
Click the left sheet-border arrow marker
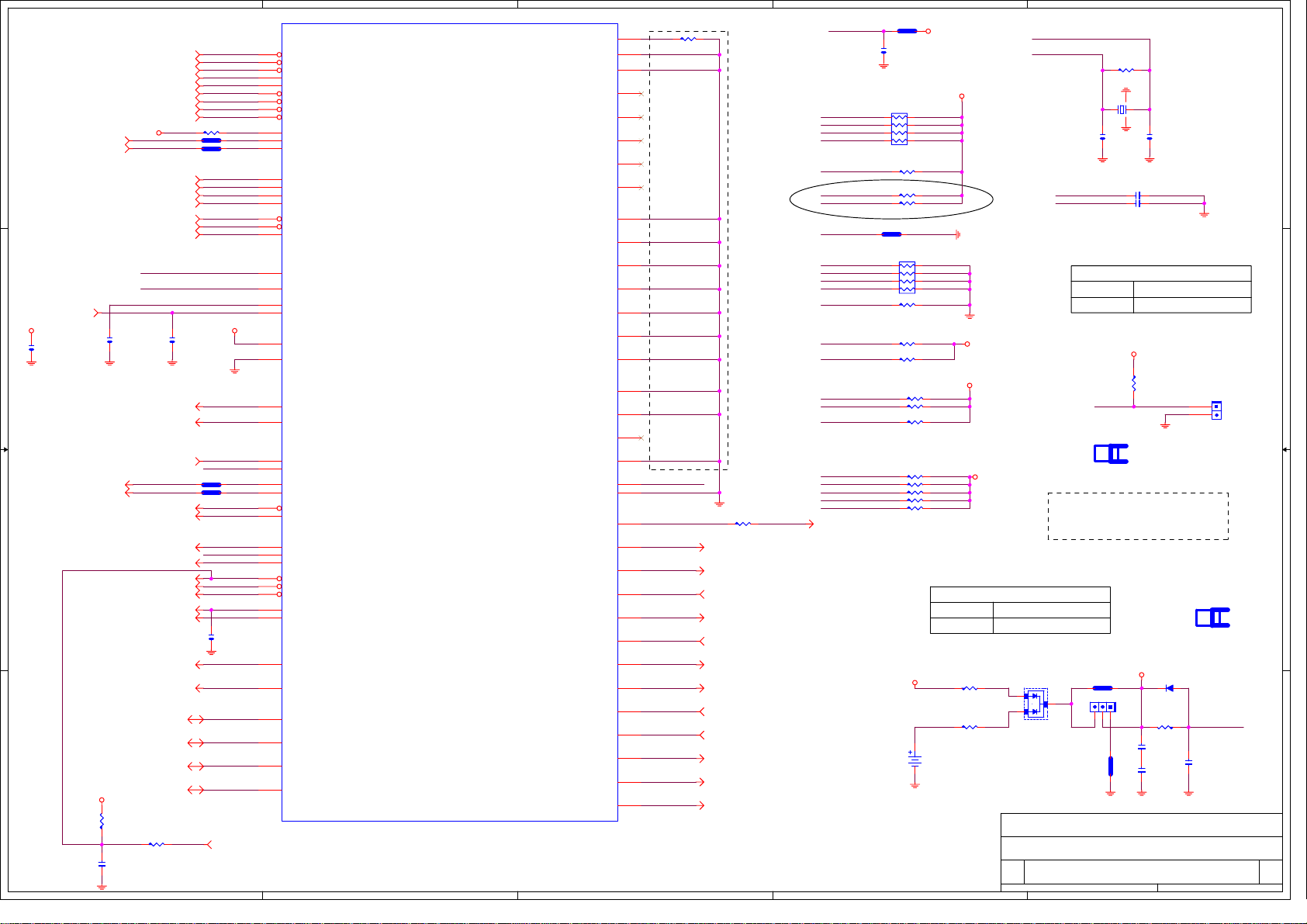pos(5,450)
